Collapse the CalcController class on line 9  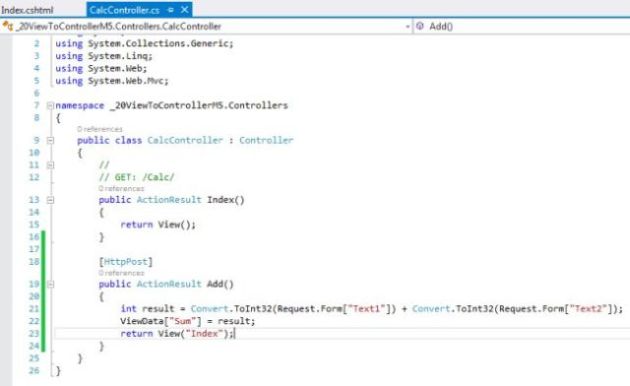pos(50,141)
